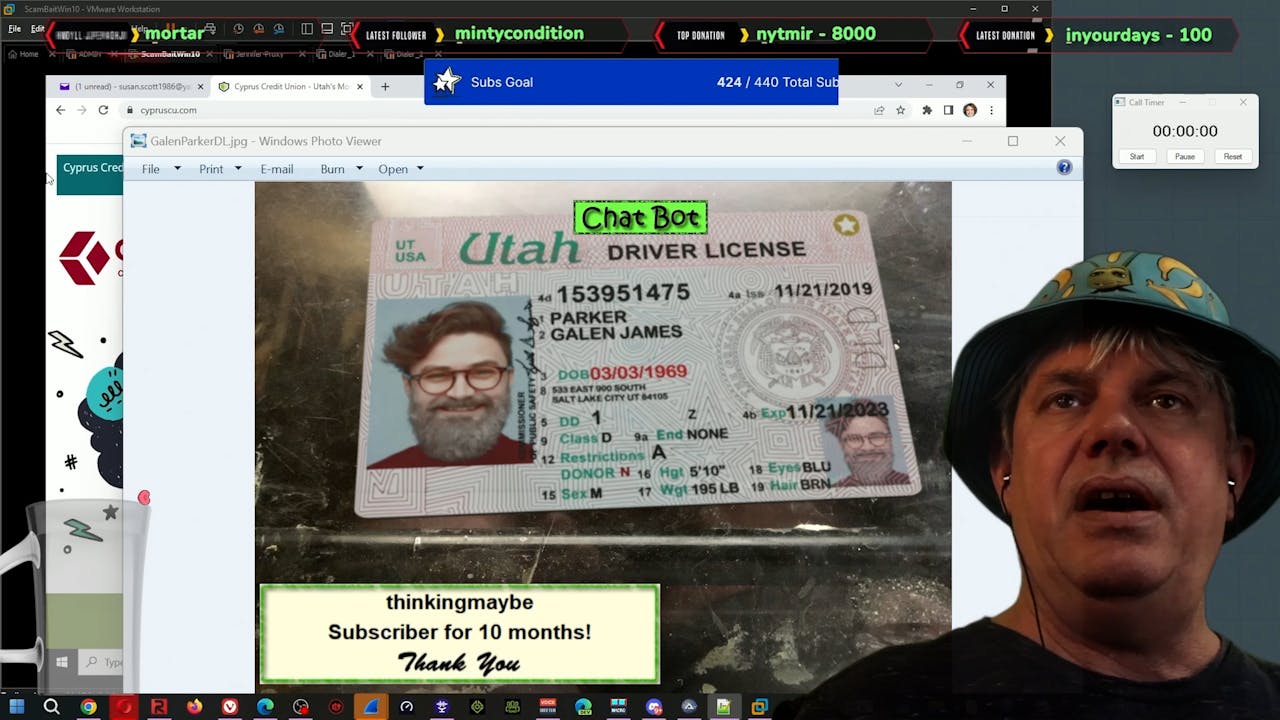Click the Photo Viewer help icon
This screenshot has width=1280, height=720.
click(1064, 168)
